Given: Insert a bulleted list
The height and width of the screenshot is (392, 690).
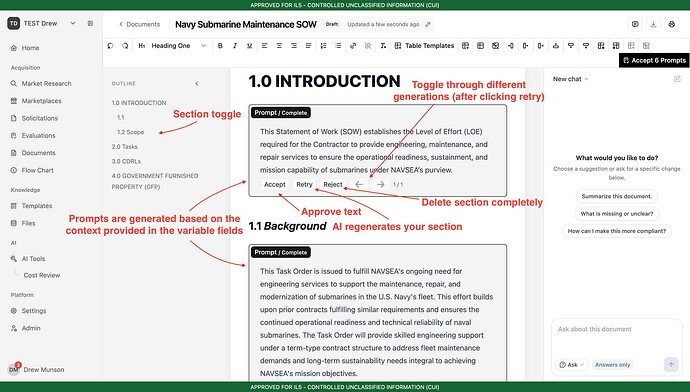Looking at the screenshot, I should [338, 46].
